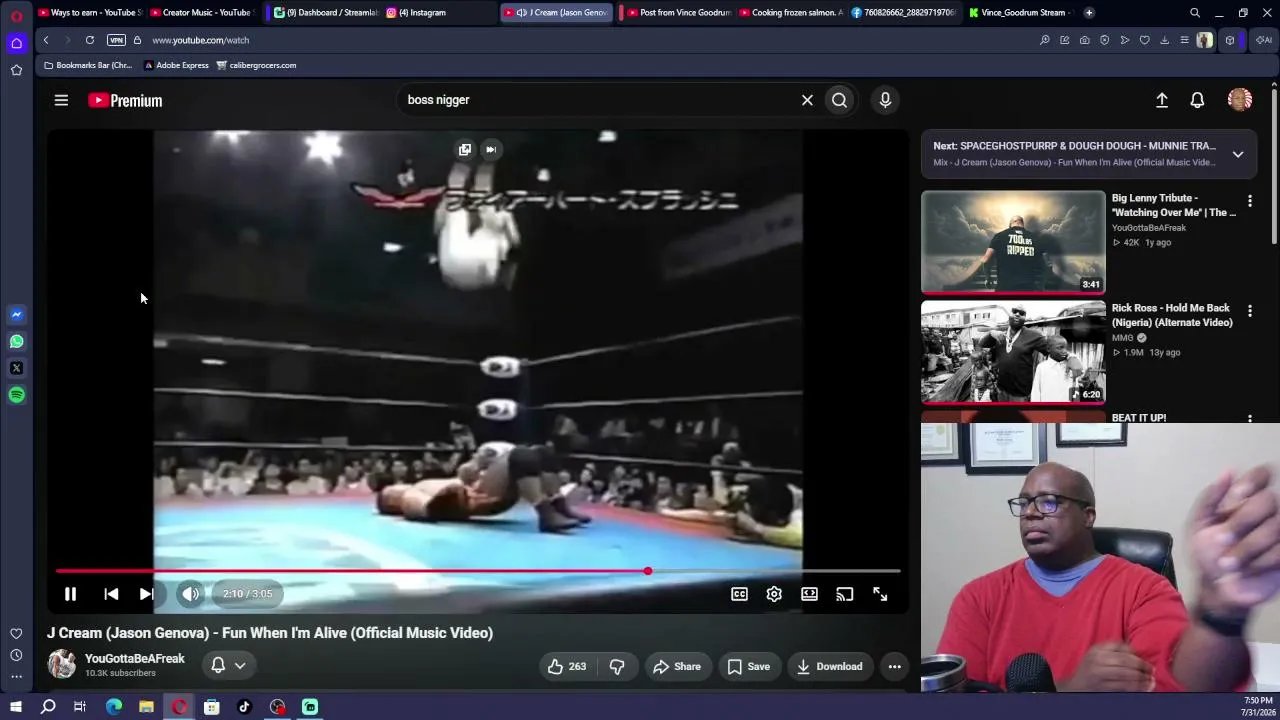Screen dimensions: 1280x720
Task: Open File Explorer from the taskbar
Action: coord(146,707)
